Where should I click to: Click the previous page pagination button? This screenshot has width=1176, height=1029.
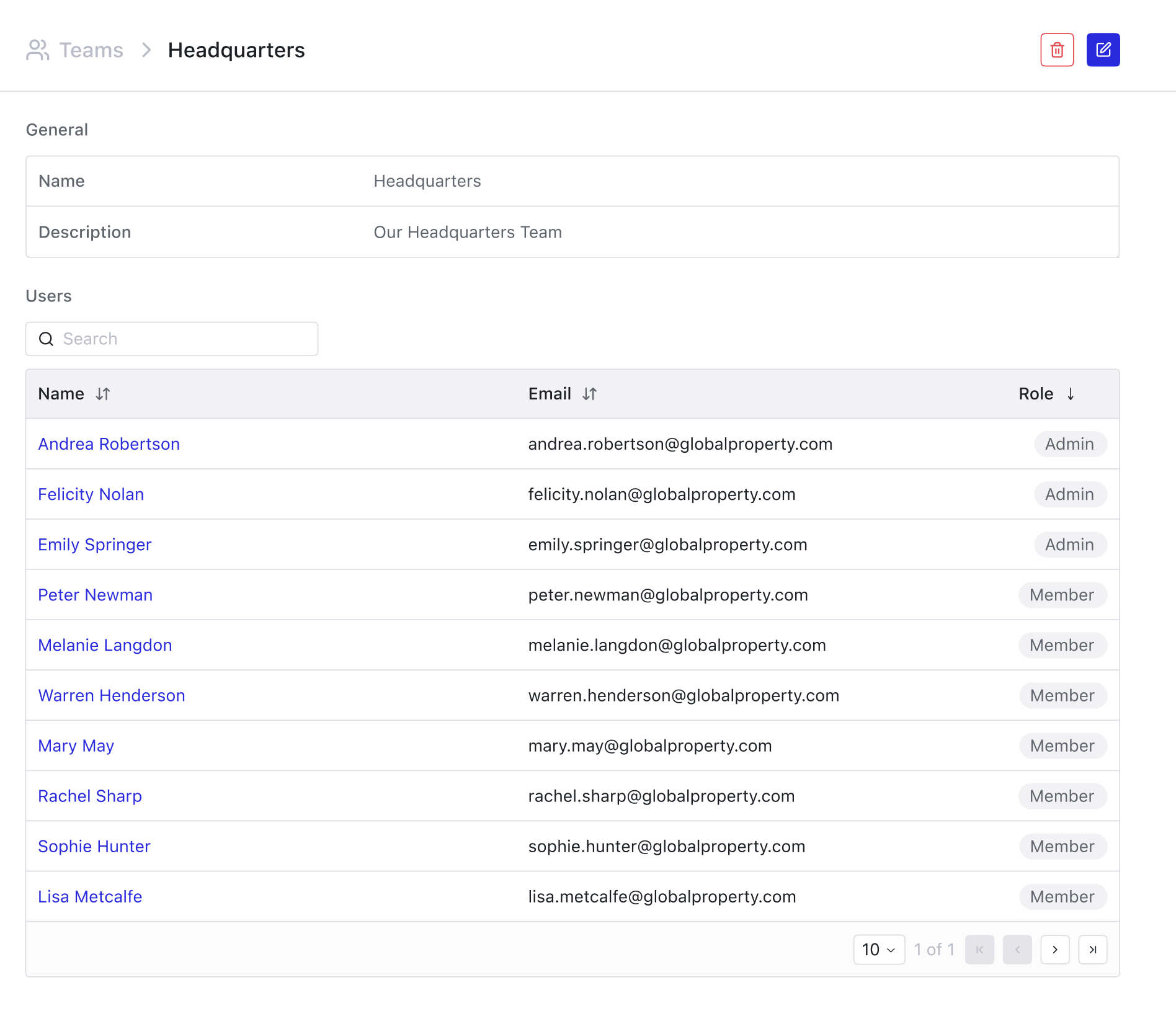point(1017,950)
